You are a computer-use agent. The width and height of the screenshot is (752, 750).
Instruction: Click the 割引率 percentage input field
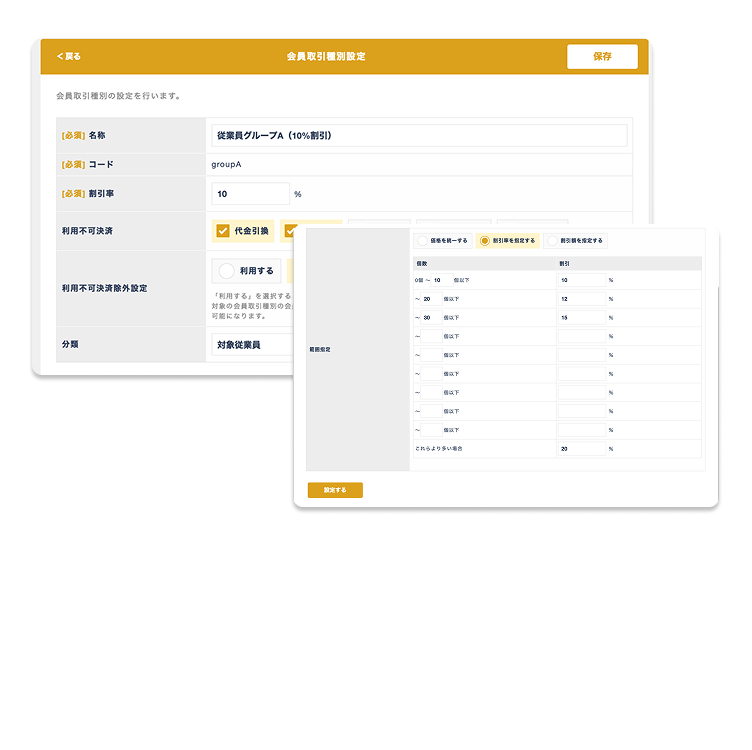[x=250, y=194]
